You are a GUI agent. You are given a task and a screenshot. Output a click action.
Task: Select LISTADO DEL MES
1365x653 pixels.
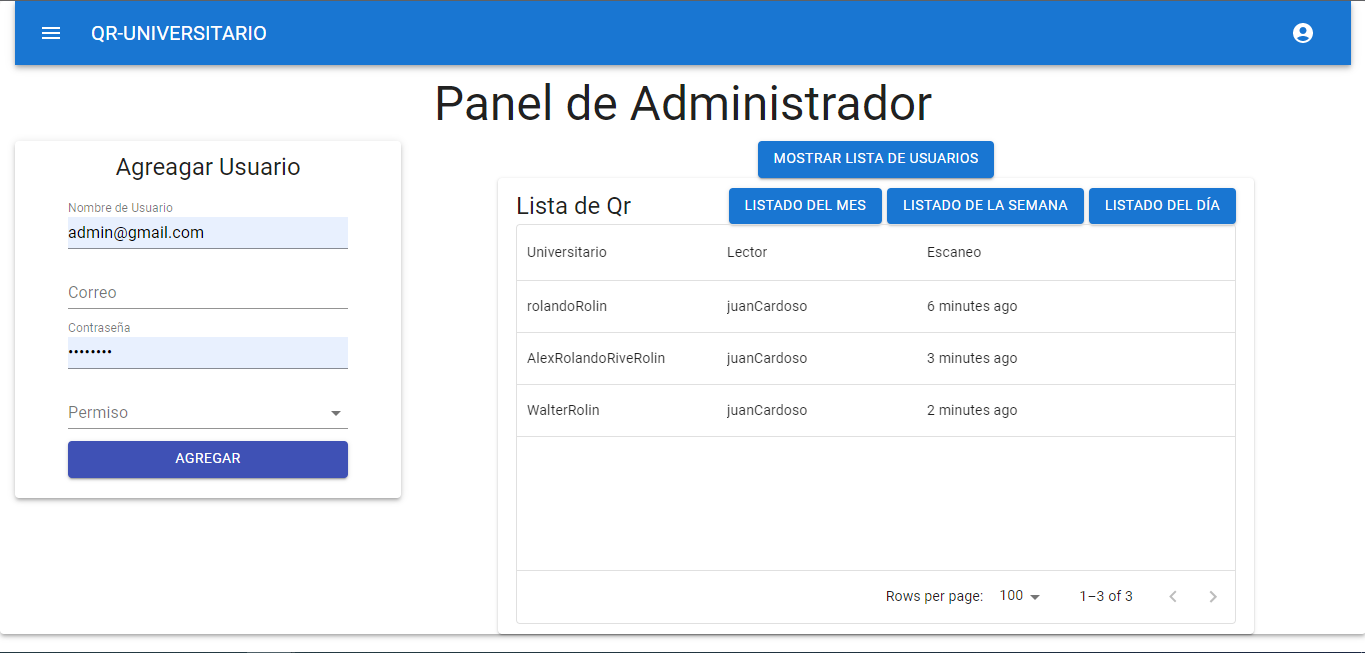(x=805, y=205)
